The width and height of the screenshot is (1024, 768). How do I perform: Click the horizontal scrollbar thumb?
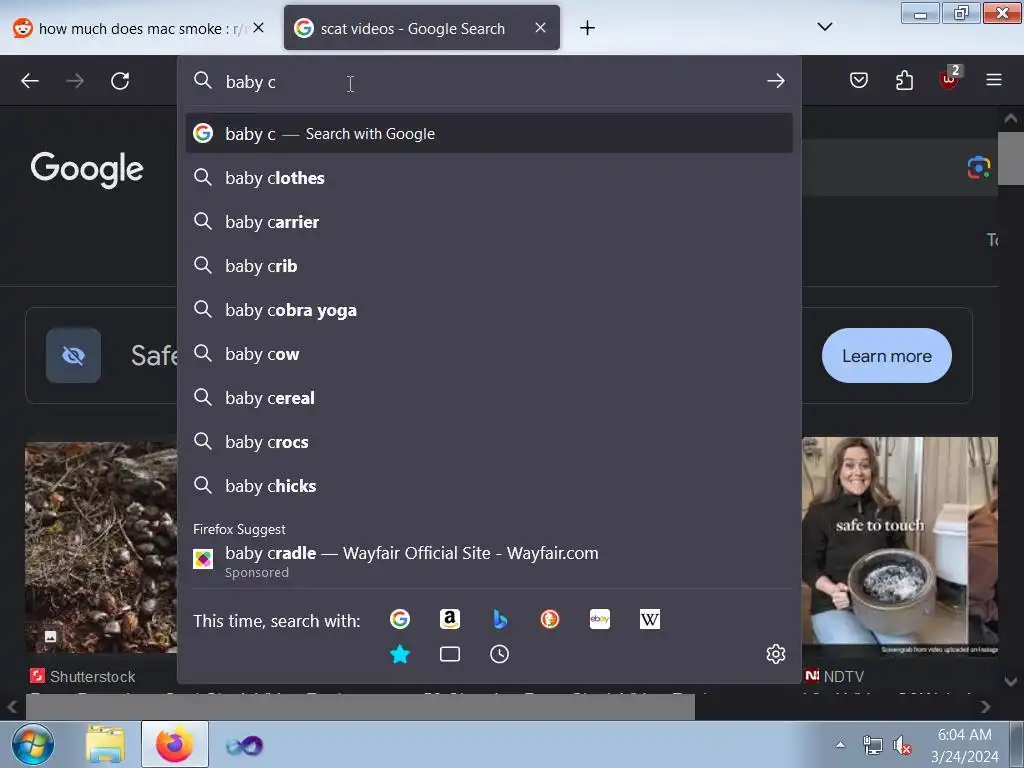tap(360, 707)
